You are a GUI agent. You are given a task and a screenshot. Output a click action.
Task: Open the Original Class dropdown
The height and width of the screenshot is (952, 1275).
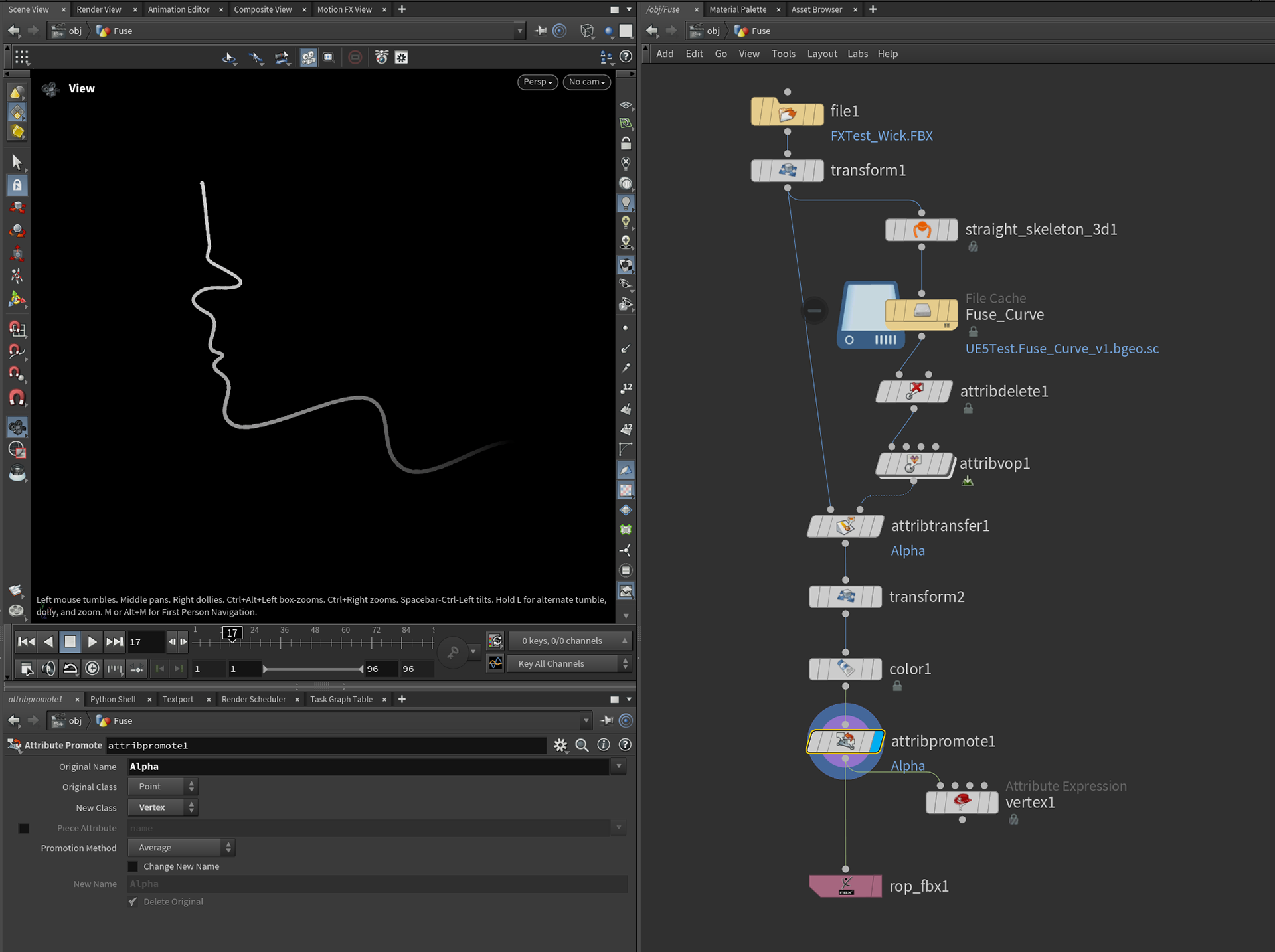[163, 787]
